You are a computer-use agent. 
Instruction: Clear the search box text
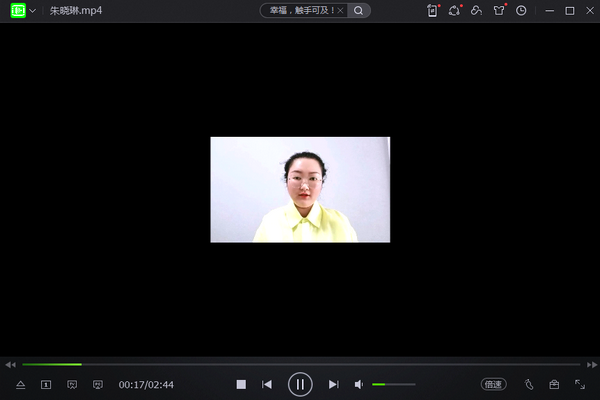(340, 11)
